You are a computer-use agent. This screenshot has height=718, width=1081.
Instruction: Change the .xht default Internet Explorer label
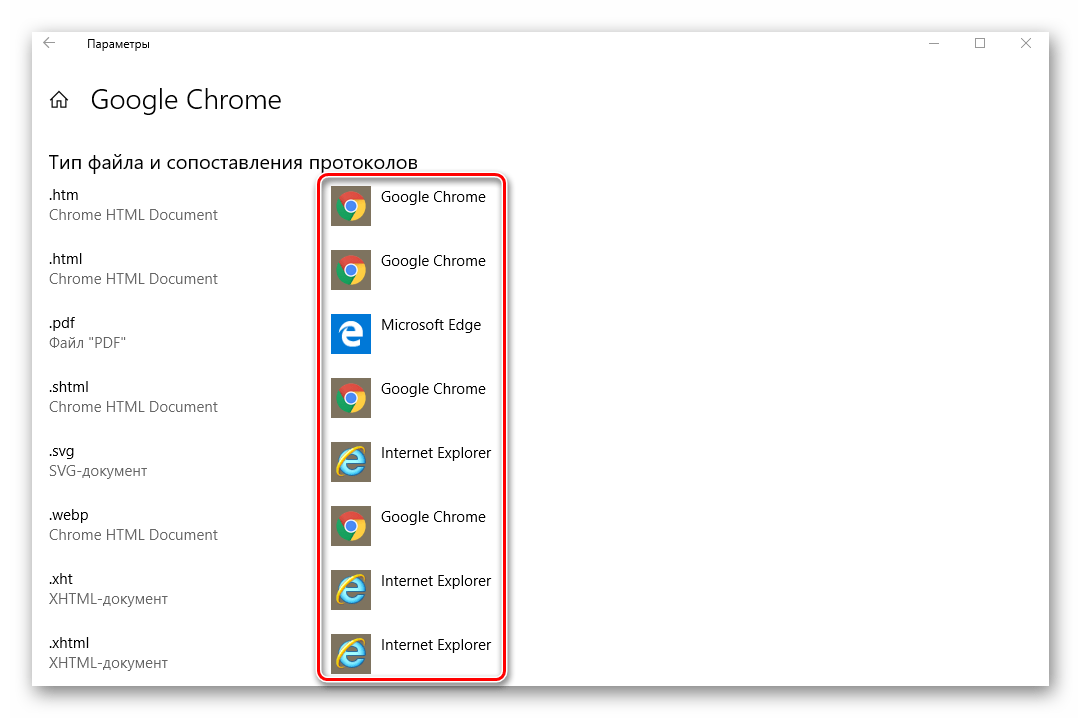point(436,581)
